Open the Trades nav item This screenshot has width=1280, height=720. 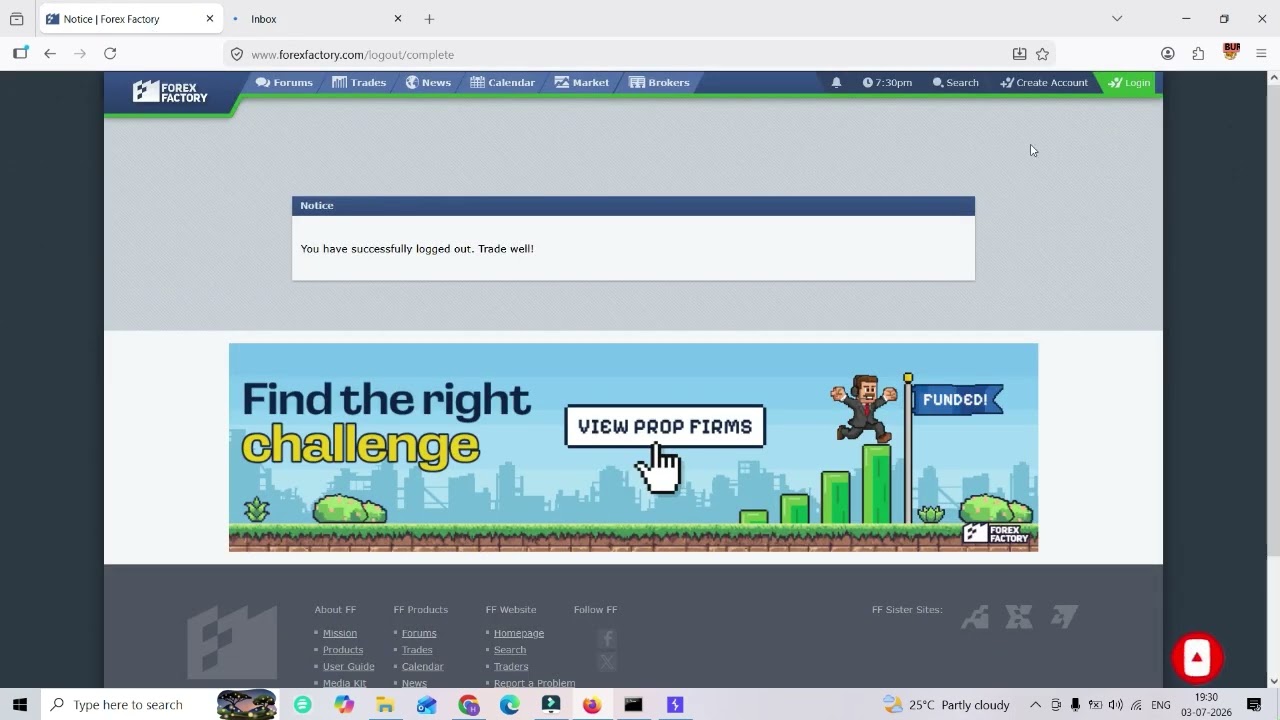(359, 82)
